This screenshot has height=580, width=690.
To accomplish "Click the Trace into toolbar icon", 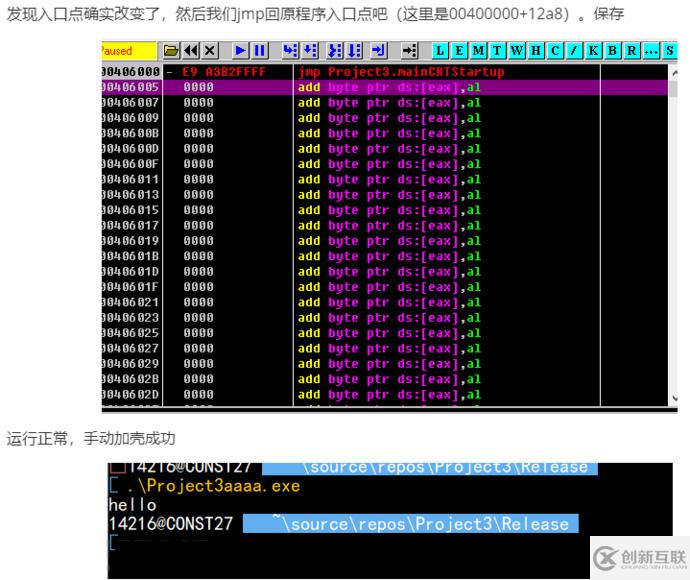I will point(335,51).
